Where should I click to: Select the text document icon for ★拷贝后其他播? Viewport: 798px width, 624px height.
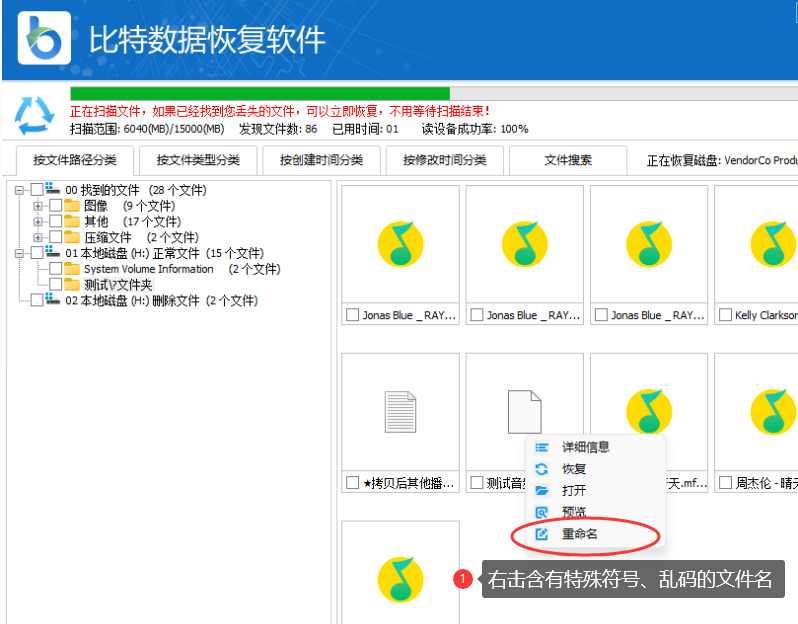[400, 412]
